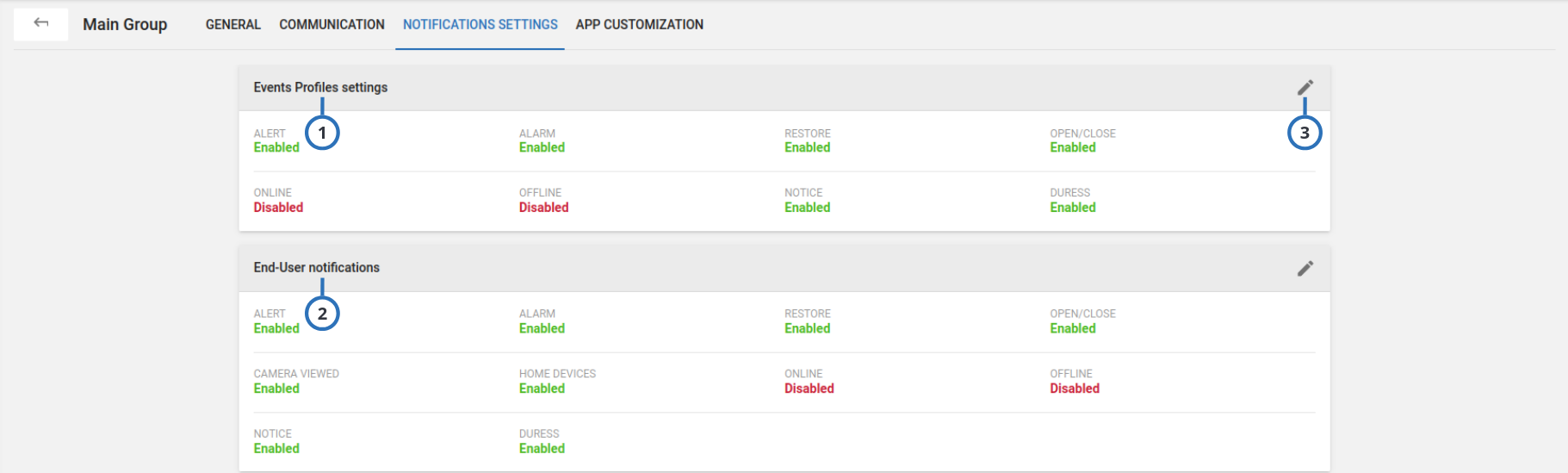Click Enabled status under HOME DEVICES
This screenshot has width=1568, height=473.
[542, 389]
